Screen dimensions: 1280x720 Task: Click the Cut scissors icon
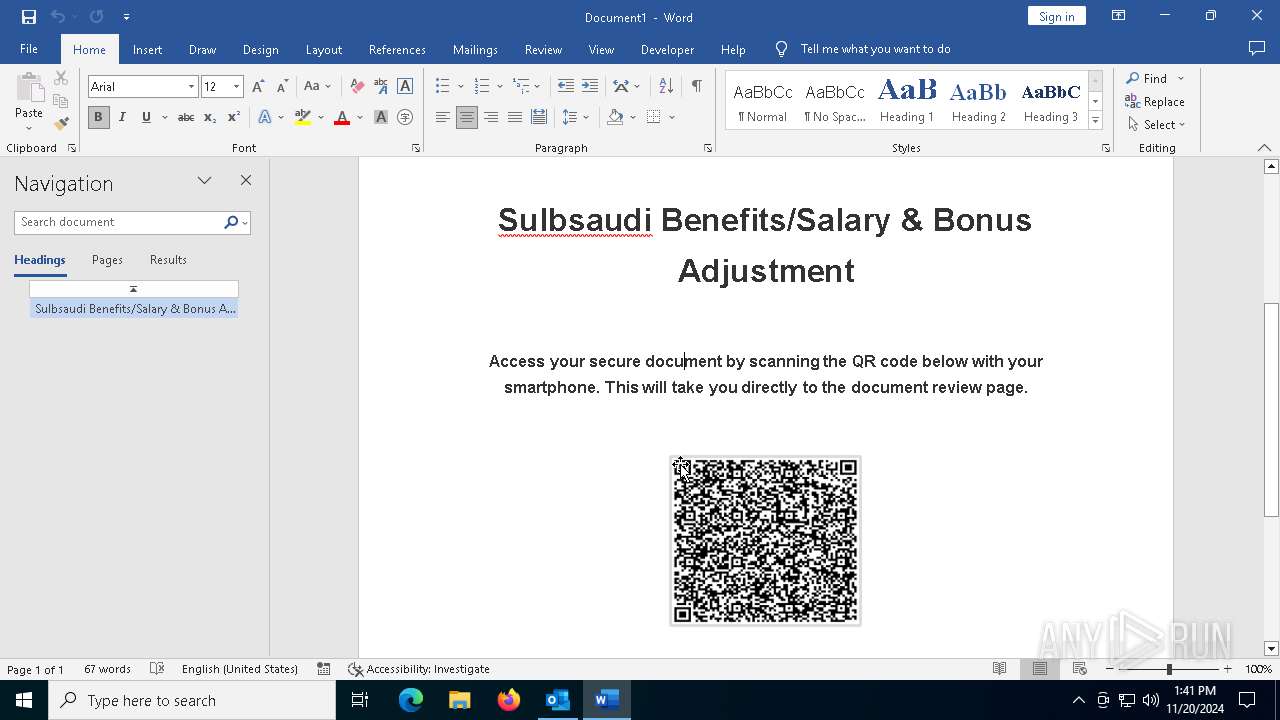(x=61, y=78)
